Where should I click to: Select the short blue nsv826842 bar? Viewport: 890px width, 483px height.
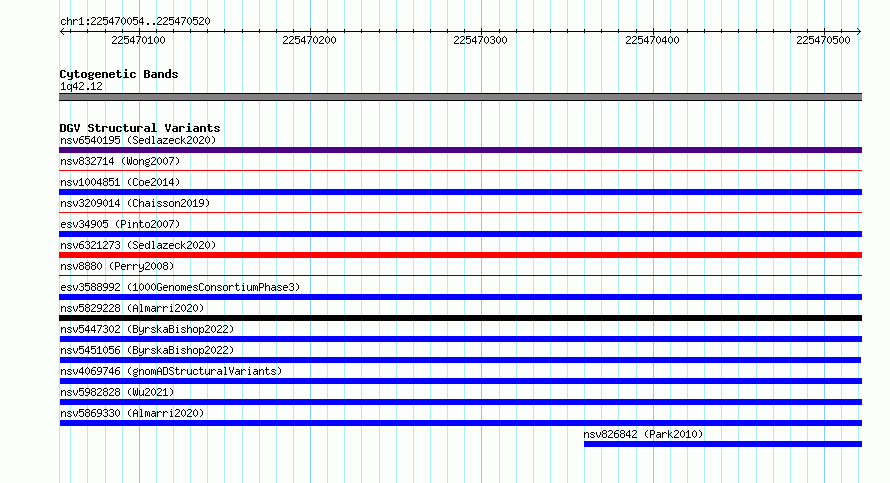(x=723, y=444)
